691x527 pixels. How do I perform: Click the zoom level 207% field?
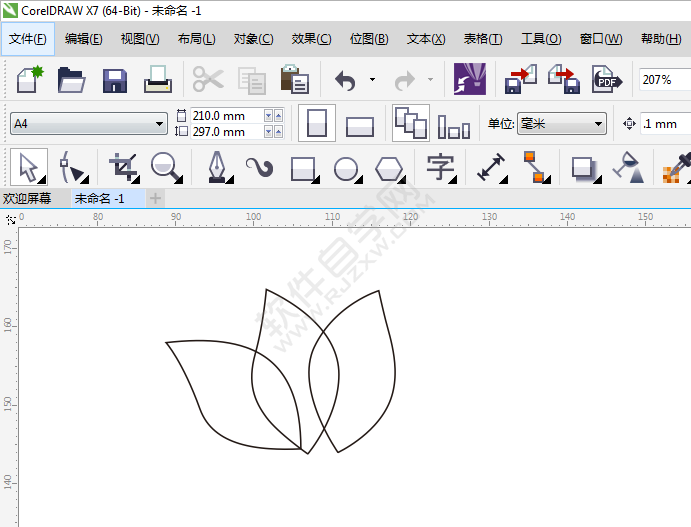[x=664, y=80]
